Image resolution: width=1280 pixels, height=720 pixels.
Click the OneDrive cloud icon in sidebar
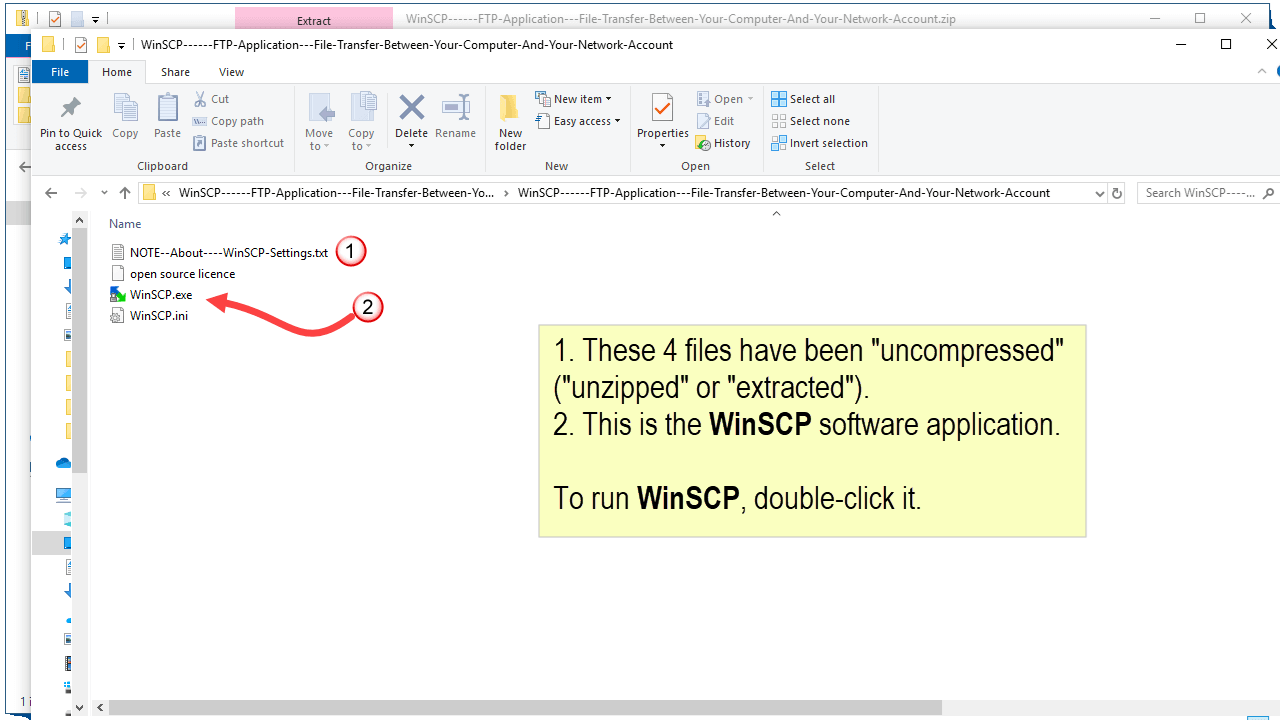pos(64,463)
